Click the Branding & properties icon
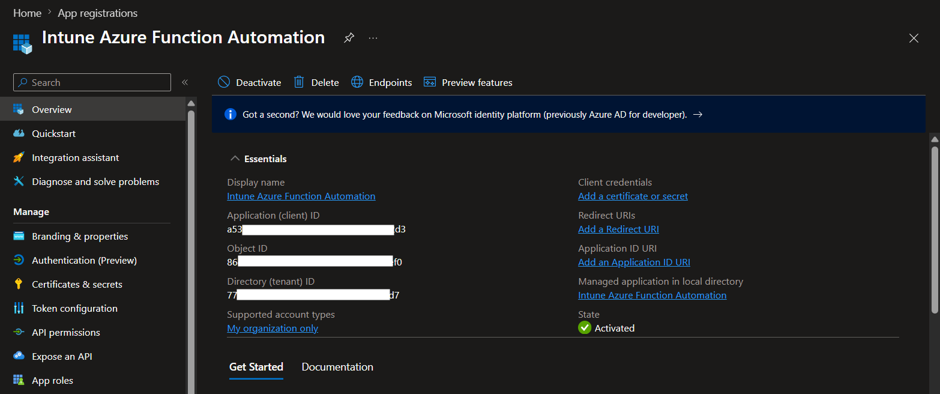Image resolution: width=940 pixels, height=394 pixels. coord(19,236)
